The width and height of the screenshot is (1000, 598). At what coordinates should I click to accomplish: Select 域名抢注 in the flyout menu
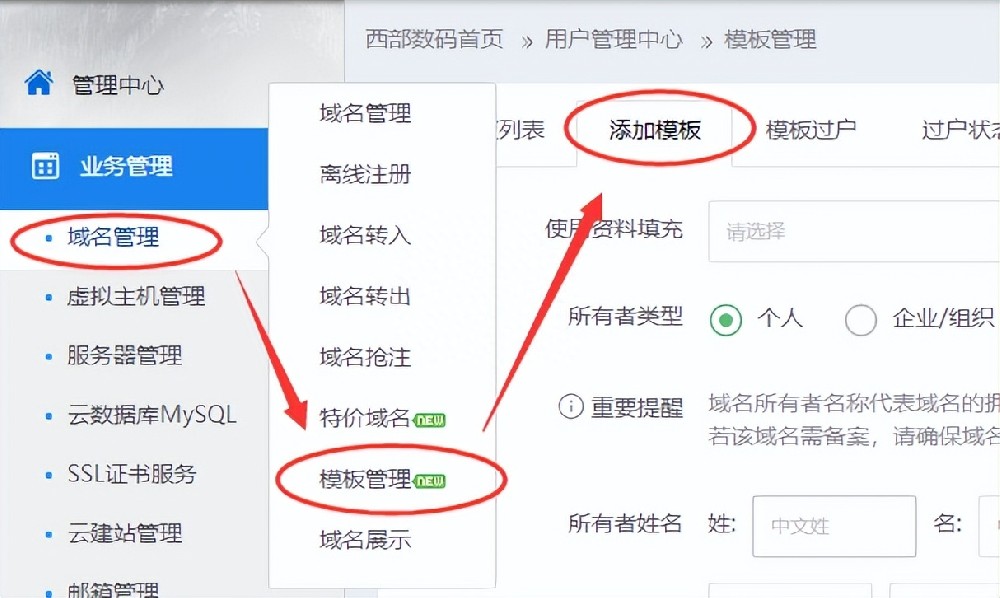tap(365, 357)
